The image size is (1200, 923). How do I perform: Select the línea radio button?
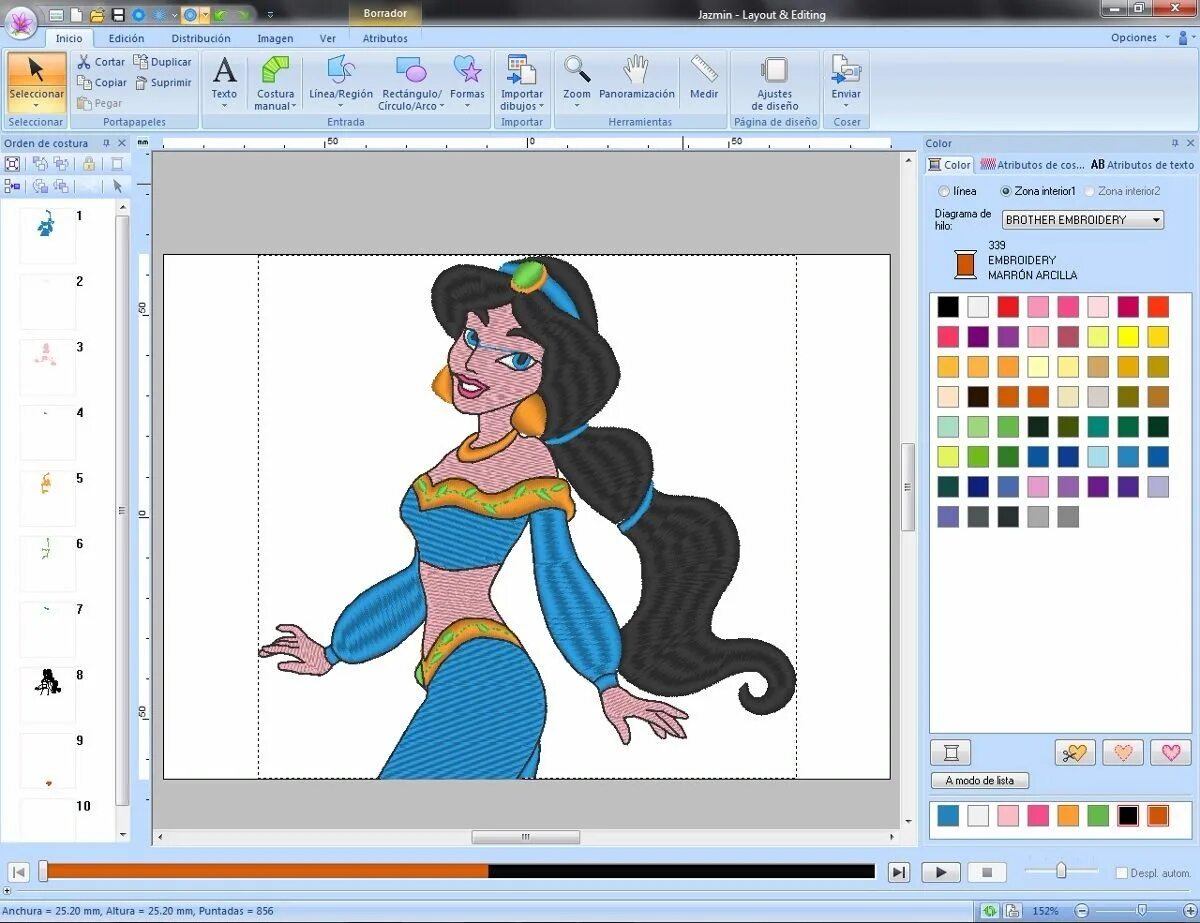(944, 191)
